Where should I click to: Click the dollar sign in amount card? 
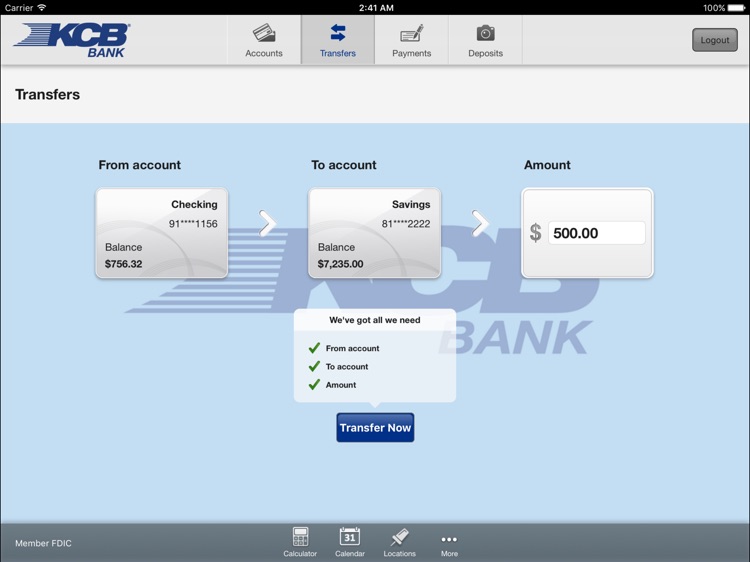[535, 233]
